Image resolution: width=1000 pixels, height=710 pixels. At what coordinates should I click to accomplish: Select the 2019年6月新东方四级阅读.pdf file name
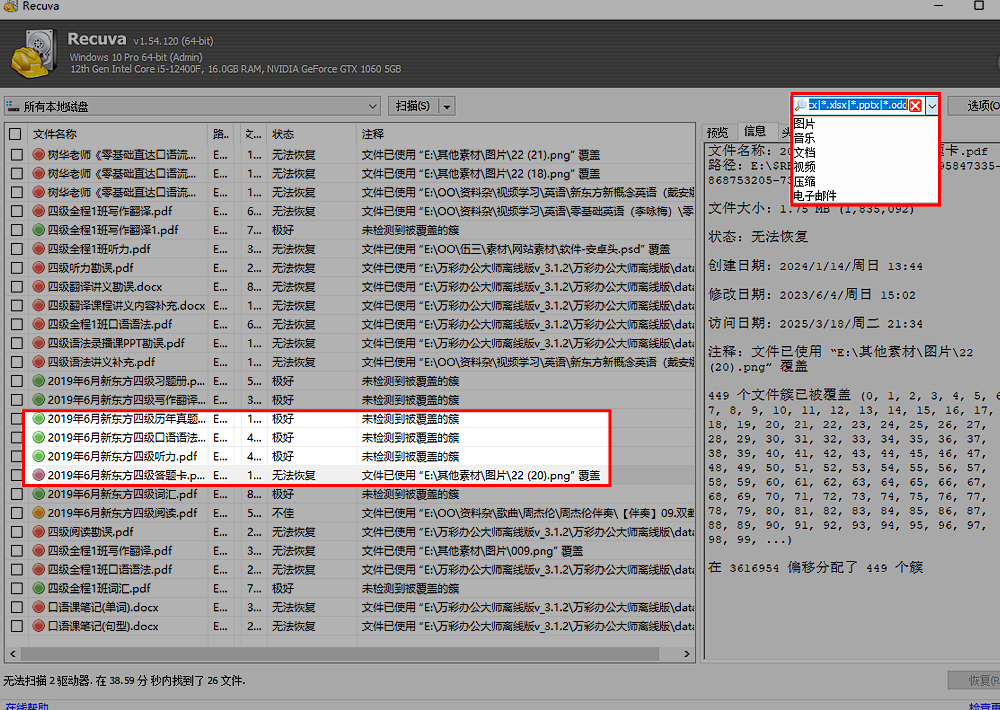click(122, 513)
